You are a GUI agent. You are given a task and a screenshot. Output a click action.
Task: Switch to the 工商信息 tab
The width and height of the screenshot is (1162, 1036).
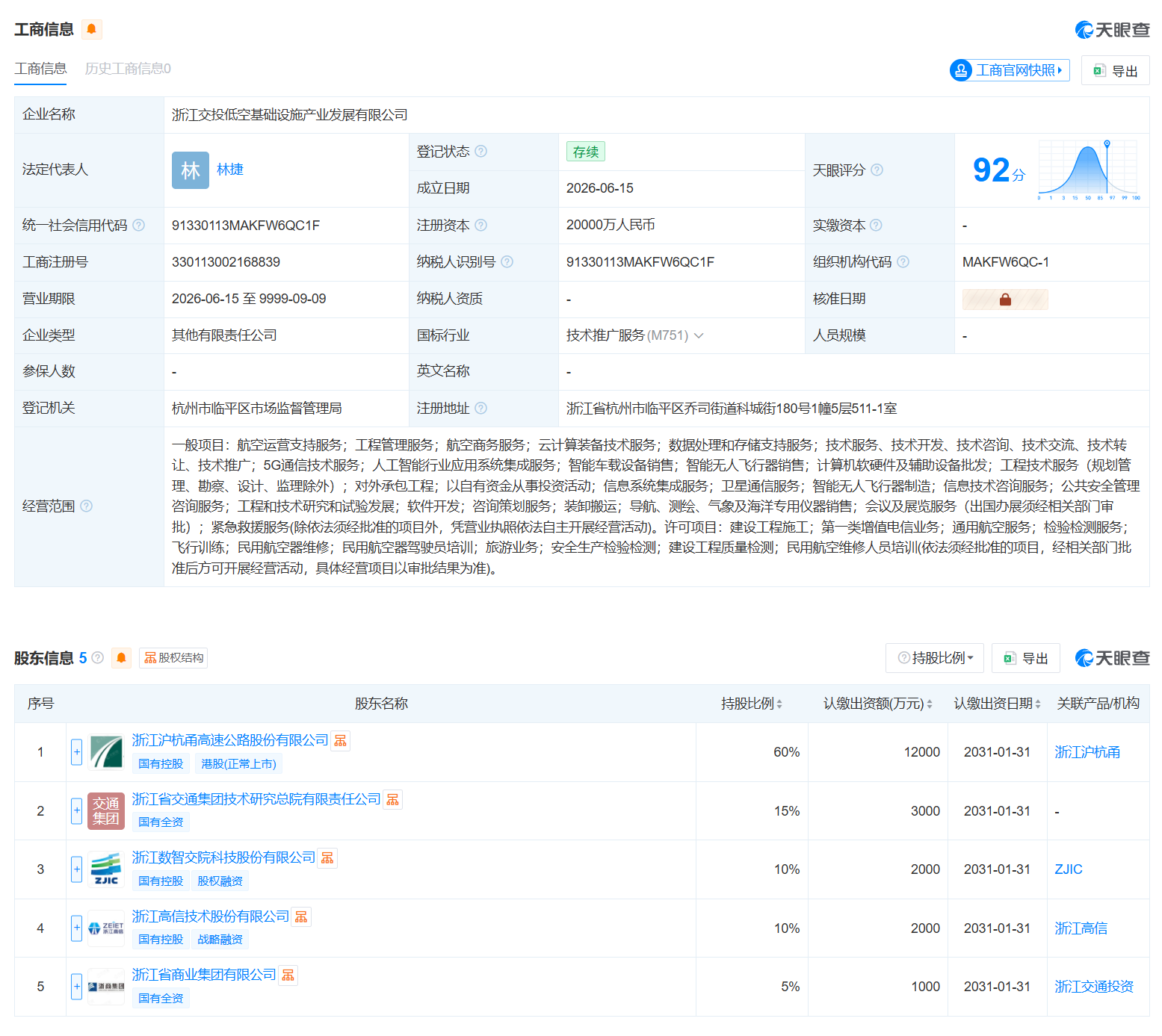pos(40,69)
